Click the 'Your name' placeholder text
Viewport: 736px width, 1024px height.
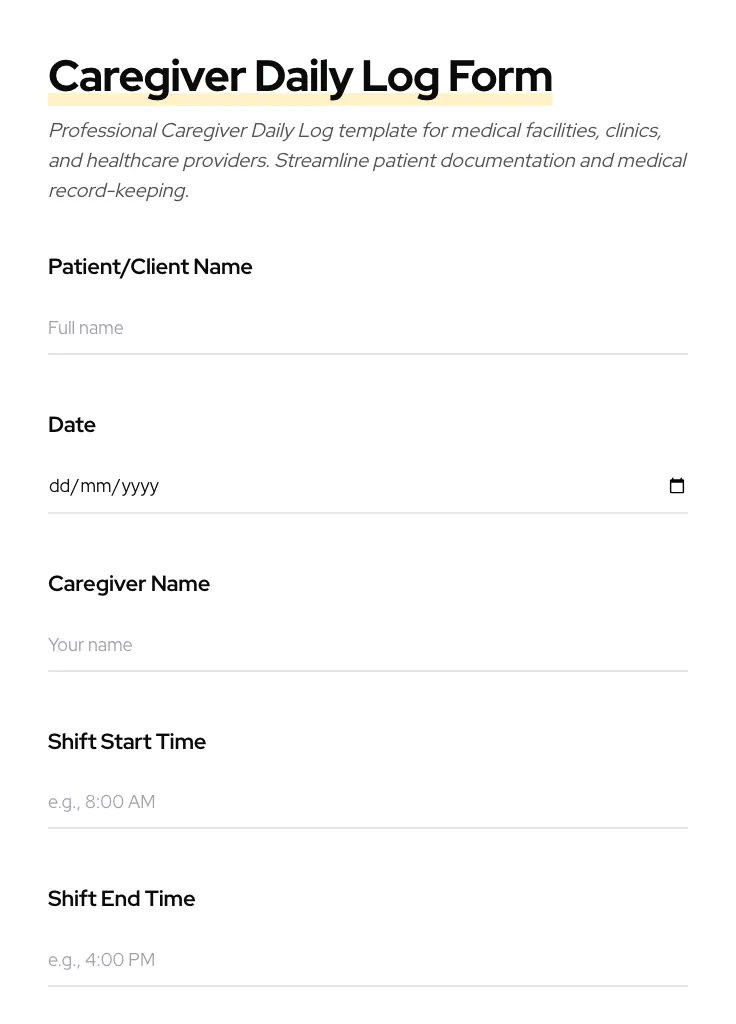point(90,645)
